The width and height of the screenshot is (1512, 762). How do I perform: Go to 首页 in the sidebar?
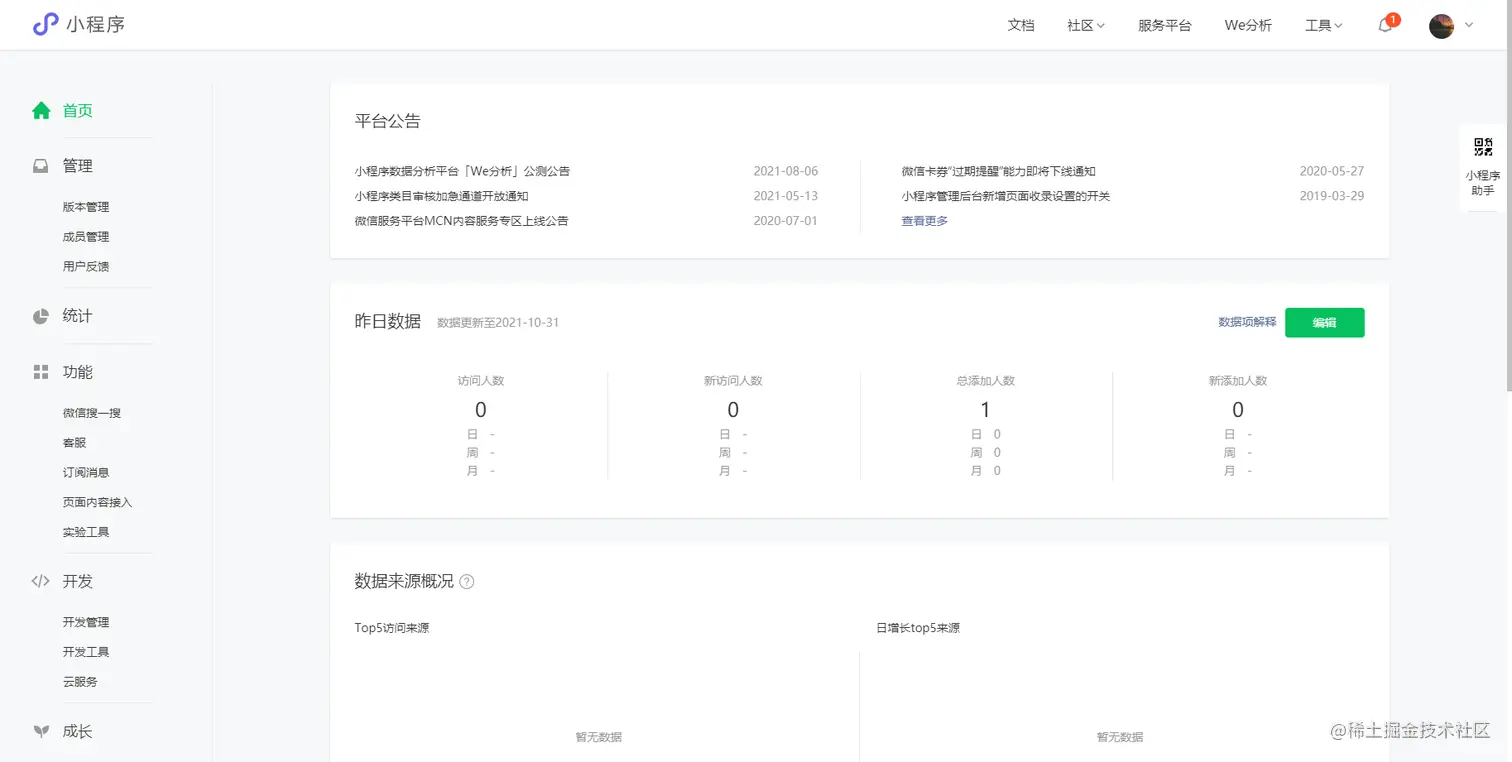coord(78,111)
